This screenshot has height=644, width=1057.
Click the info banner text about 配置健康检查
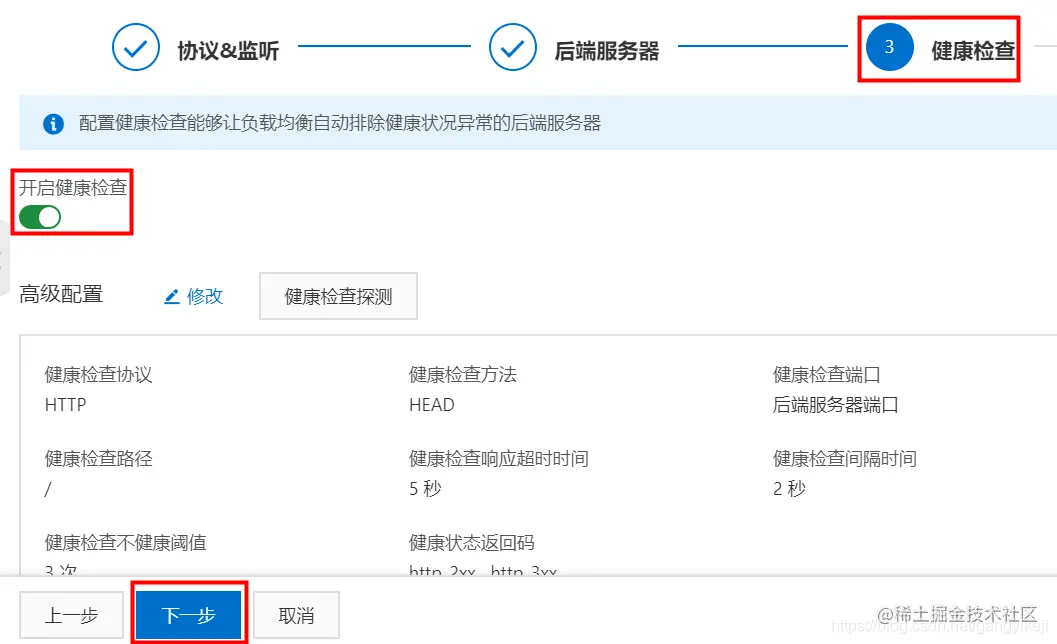pyautogui.click(x=340, y=123)
